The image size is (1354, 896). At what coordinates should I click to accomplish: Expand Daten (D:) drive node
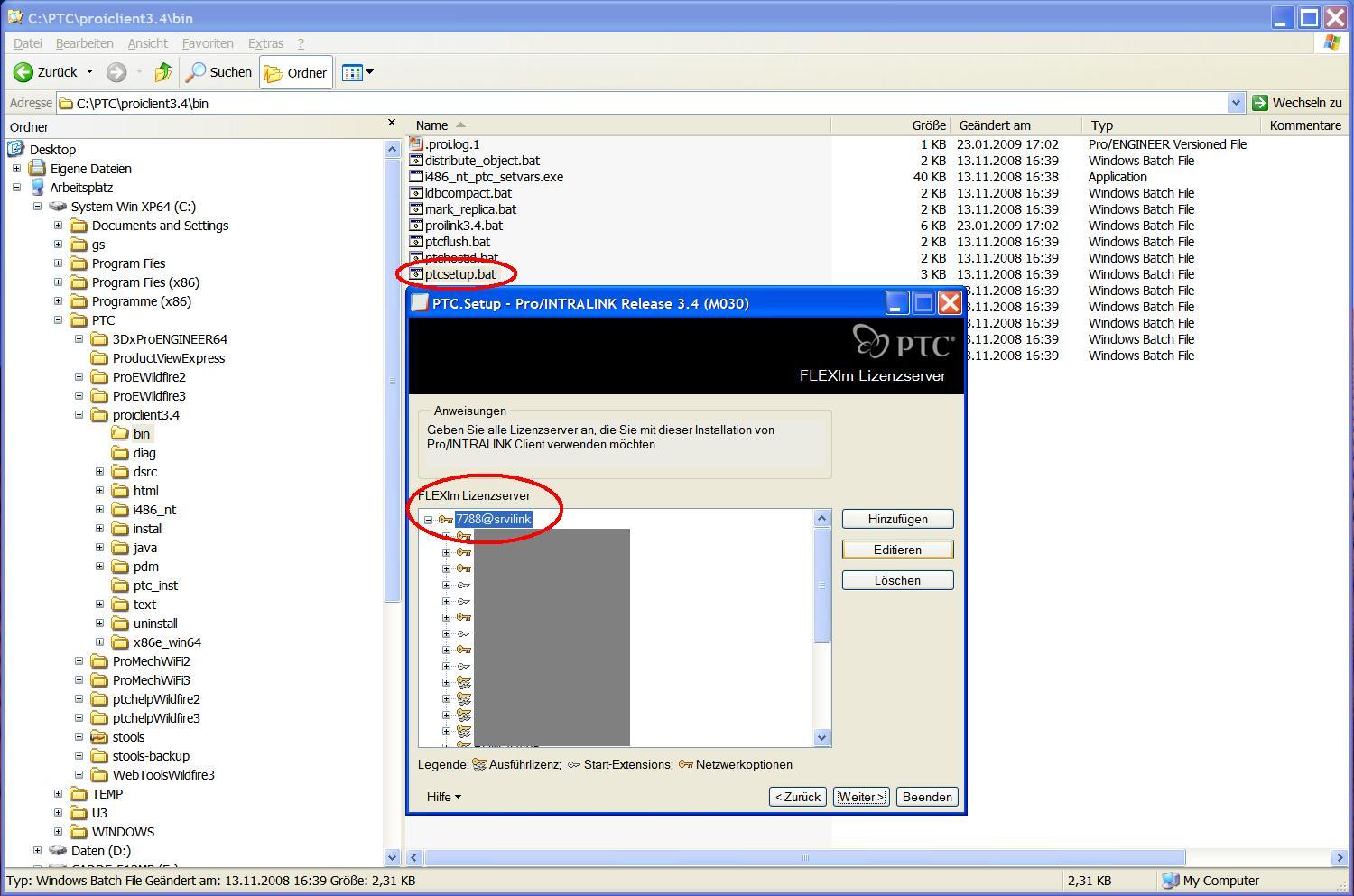[37, 851]
